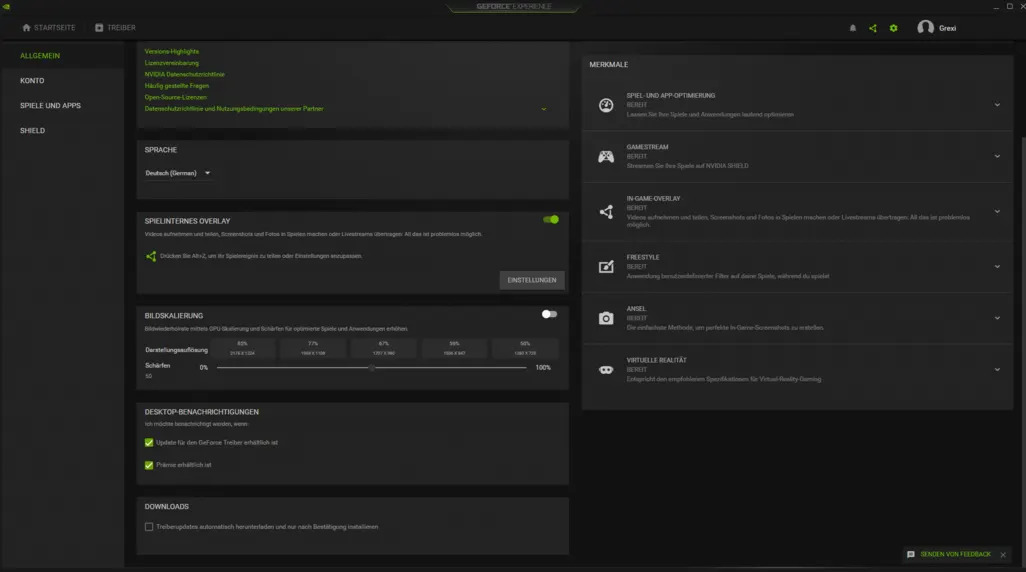
Task: Click the Spiel- und App-Optimierung speedometer icon
Action: 606,105
